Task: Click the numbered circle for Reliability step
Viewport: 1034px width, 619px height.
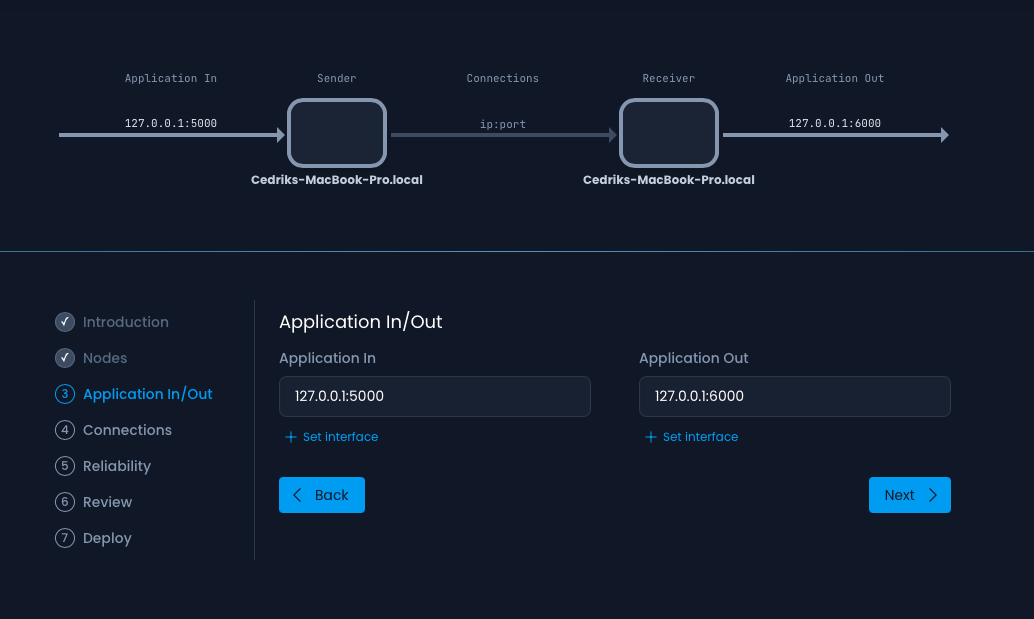Action: 65,466
